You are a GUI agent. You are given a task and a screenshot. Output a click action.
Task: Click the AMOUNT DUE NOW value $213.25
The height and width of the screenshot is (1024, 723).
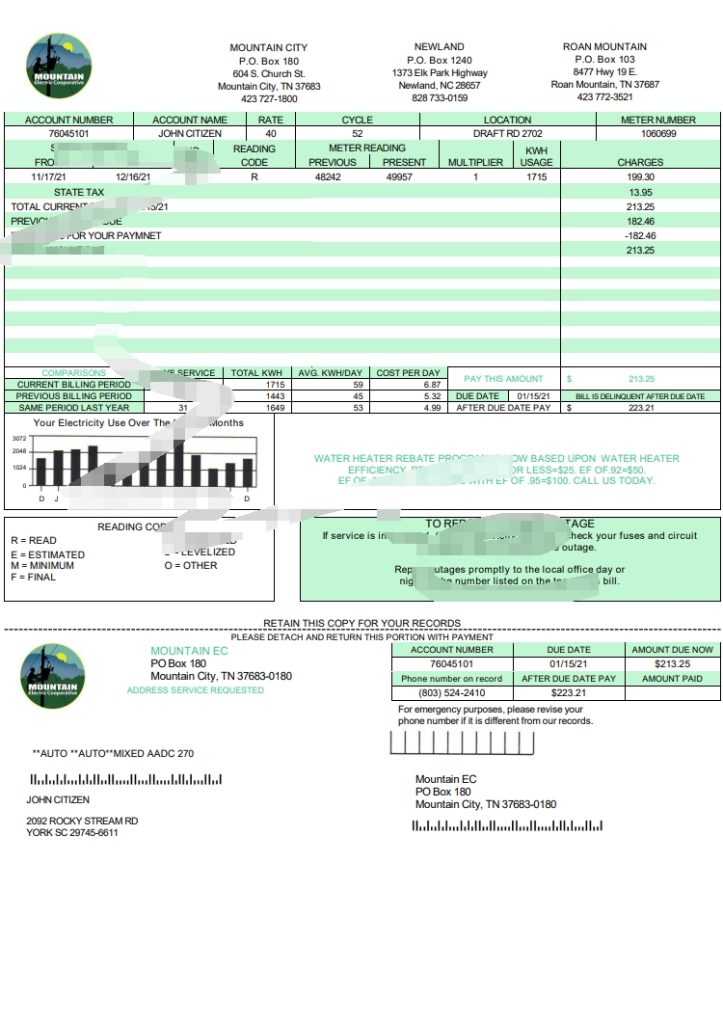point(672,664)
